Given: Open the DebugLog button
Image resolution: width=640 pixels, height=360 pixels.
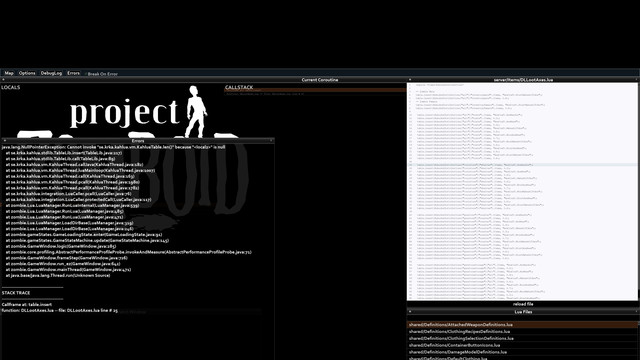Looking at the screenshot, I should (x=51, y=73).
